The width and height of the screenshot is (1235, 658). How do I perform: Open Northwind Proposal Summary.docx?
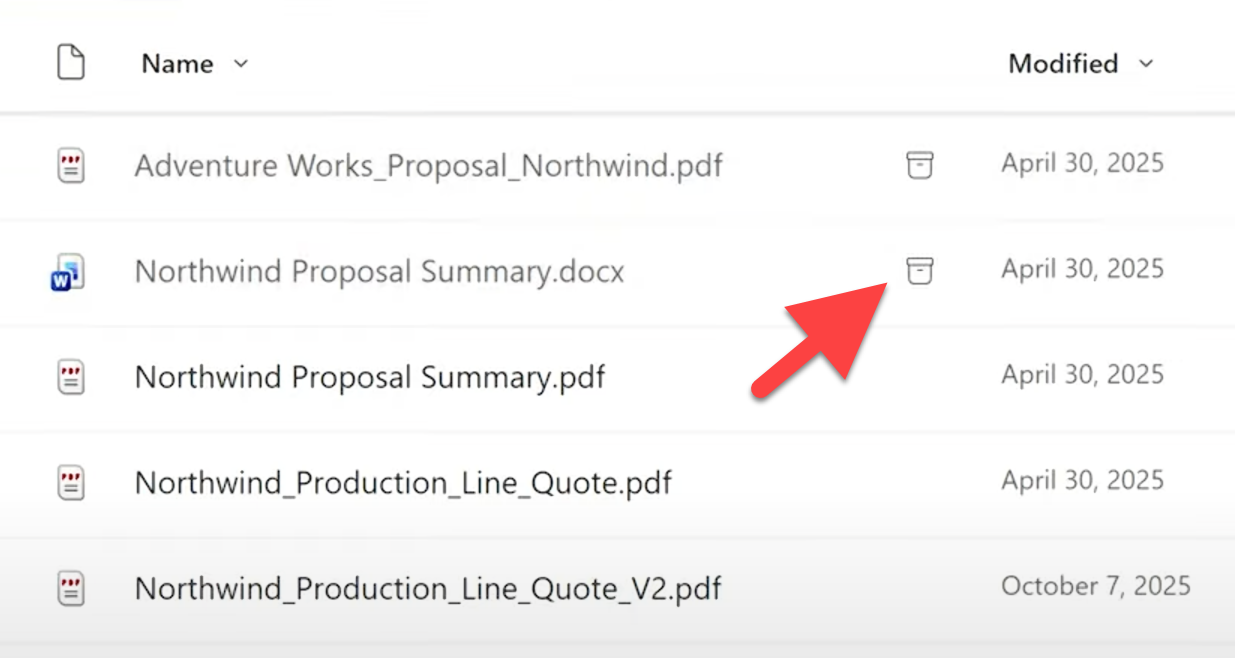pyautogui.click(x=379, y=271)
